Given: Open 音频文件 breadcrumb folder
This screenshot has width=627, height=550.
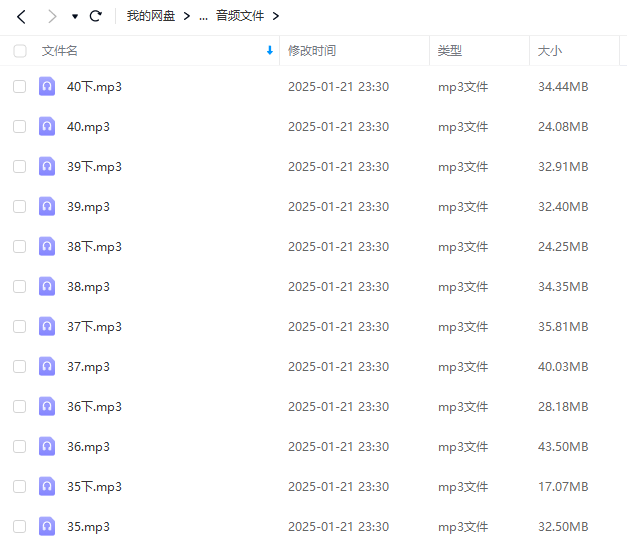Looking at the screenshot, I should coord(240,16).
